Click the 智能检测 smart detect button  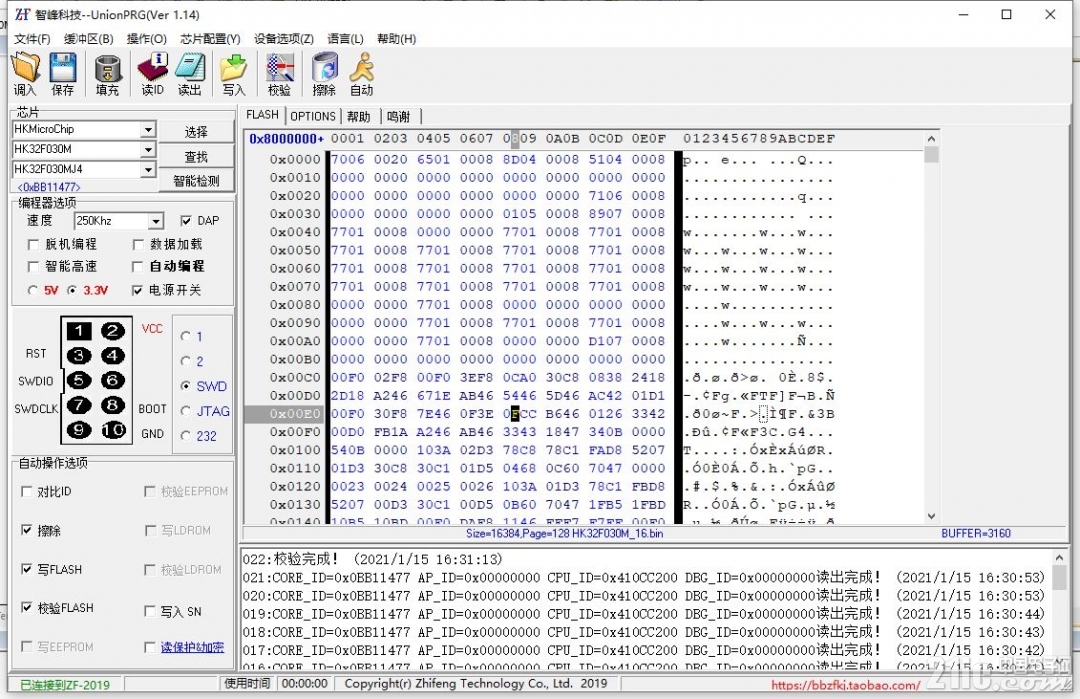(x=196, y=180)
